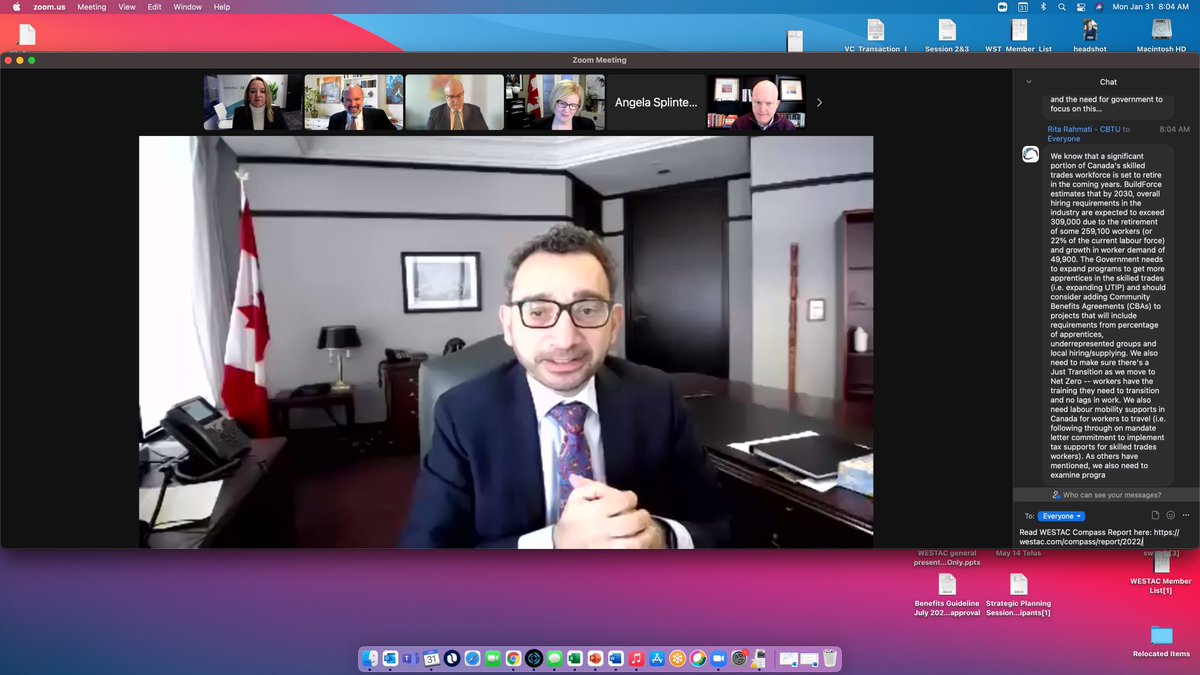1200x675 pixels.
Task: Select 'headshot' desktop image file
Action: (1089, 35)
